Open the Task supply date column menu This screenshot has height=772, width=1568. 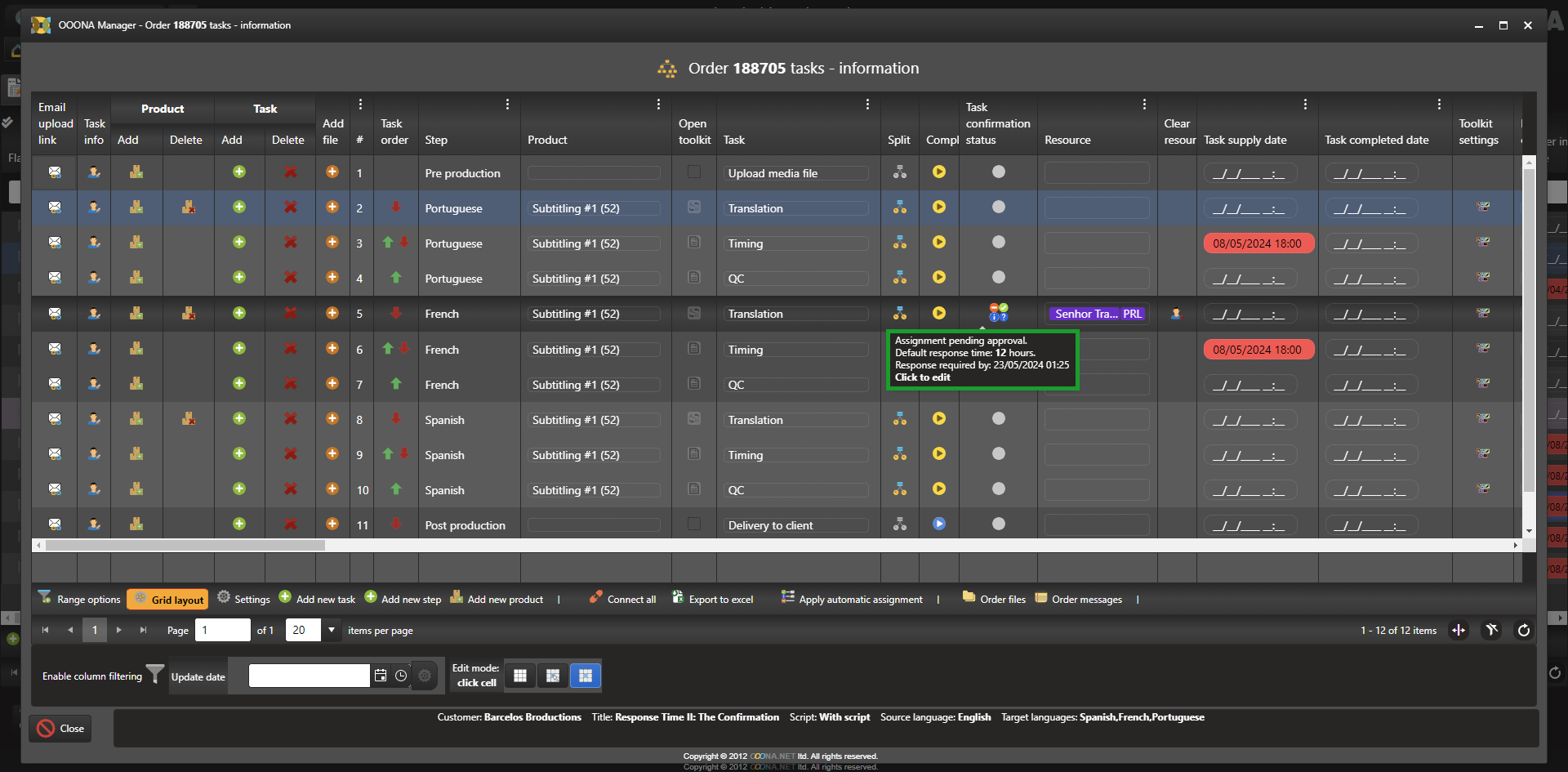point(1305,105)
